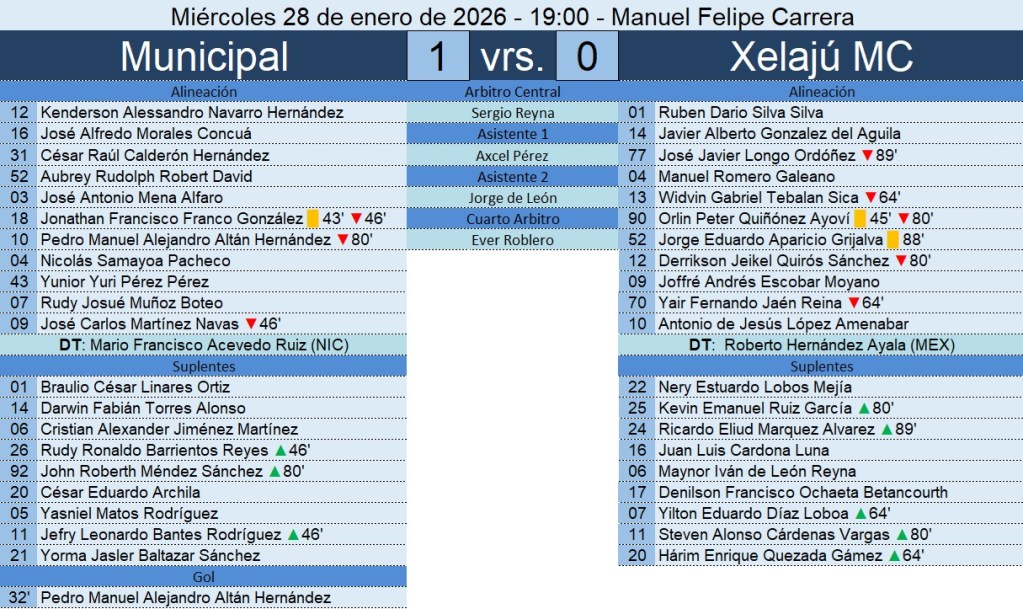1023x609 pixels.
Task: Click the yellow card beside Jorge Eduardo Aparicio Grijalva
Action: click(x=893, y=240)
